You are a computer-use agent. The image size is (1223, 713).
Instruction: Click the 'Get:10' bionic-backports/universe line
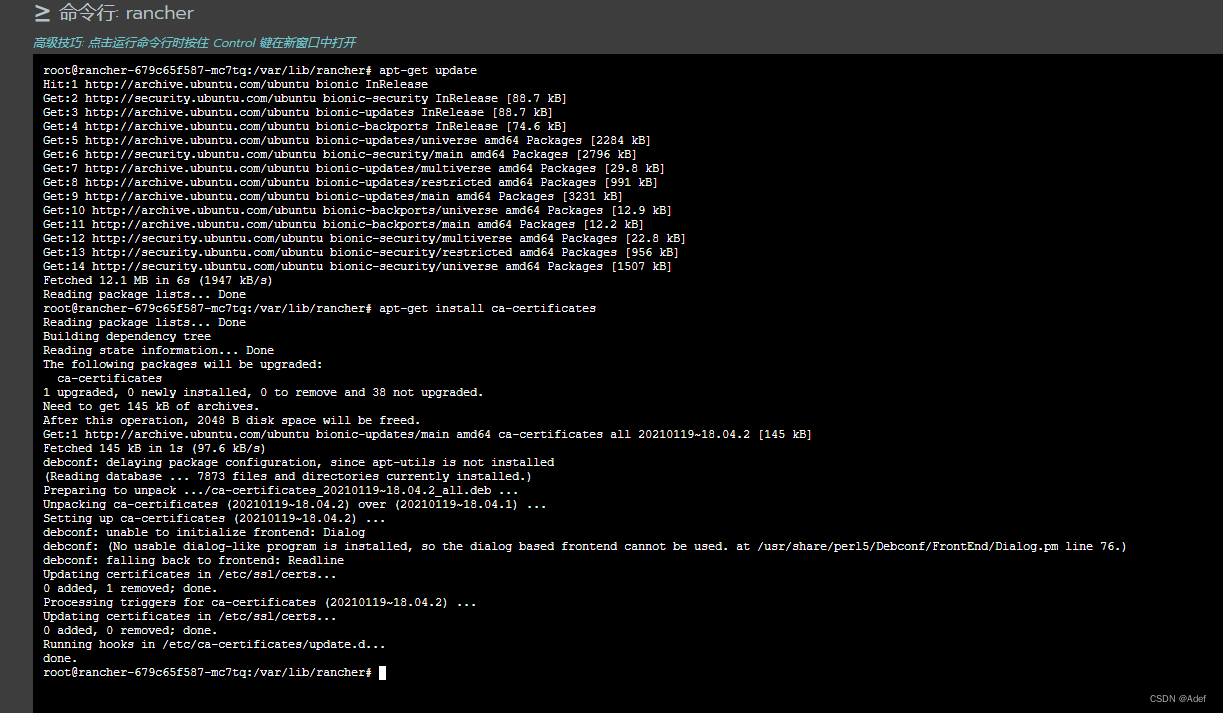(357, 210)
